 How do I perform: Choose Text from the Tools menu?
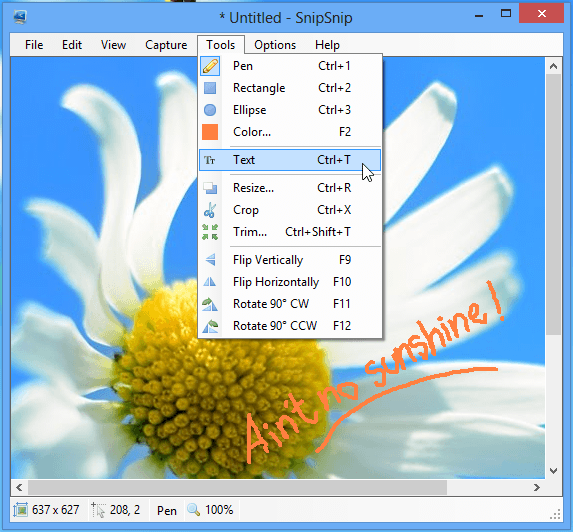tap(290, 160)
